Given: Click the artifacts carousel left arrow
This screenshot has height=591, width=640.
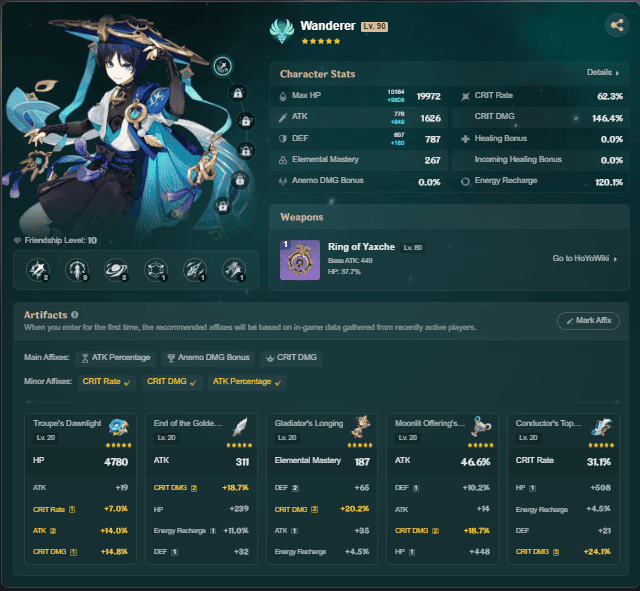Looking at the screenshot, I should click(x=30, y=402).
